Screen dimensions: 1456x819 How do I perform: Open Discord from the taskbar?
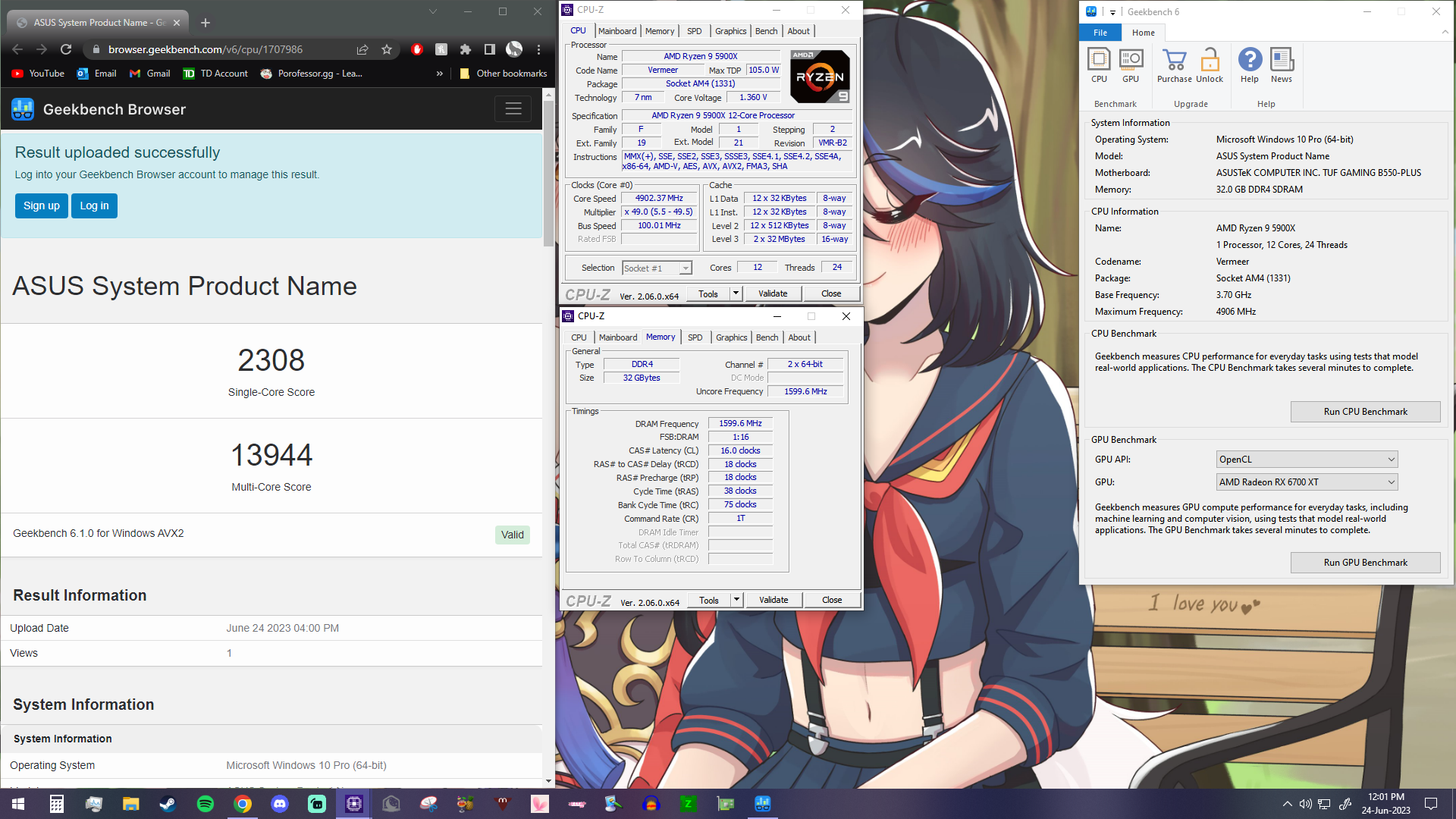pos(280,804)
